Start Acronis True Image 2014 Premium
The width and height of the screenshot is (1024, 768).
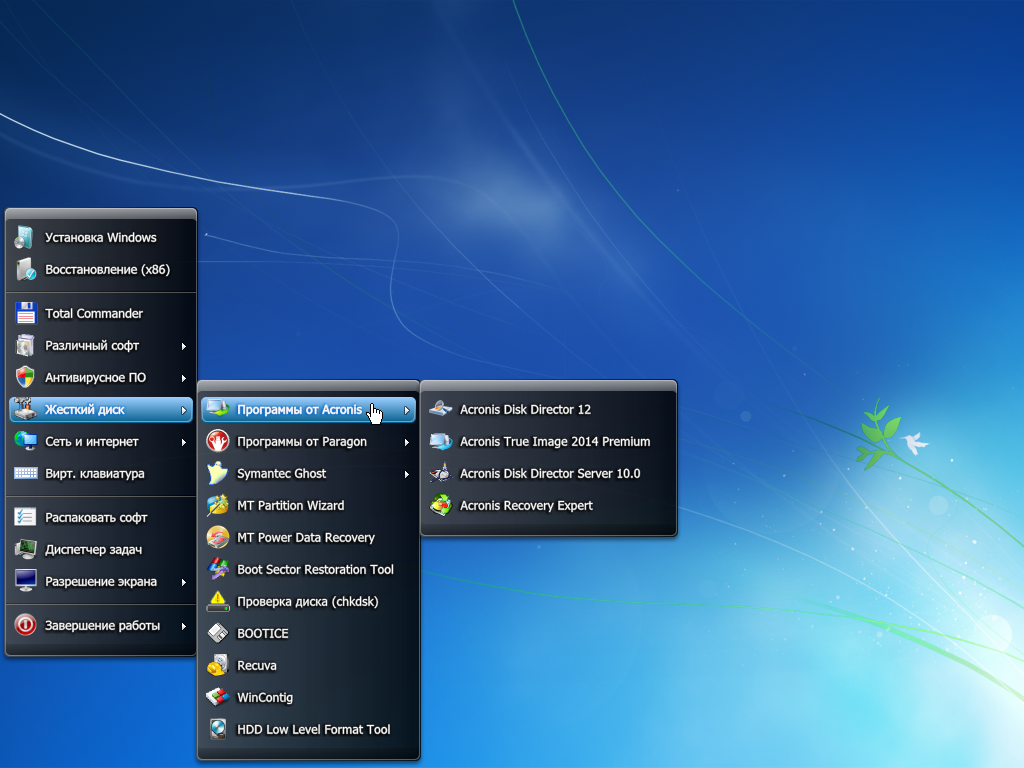click(549, 441)
